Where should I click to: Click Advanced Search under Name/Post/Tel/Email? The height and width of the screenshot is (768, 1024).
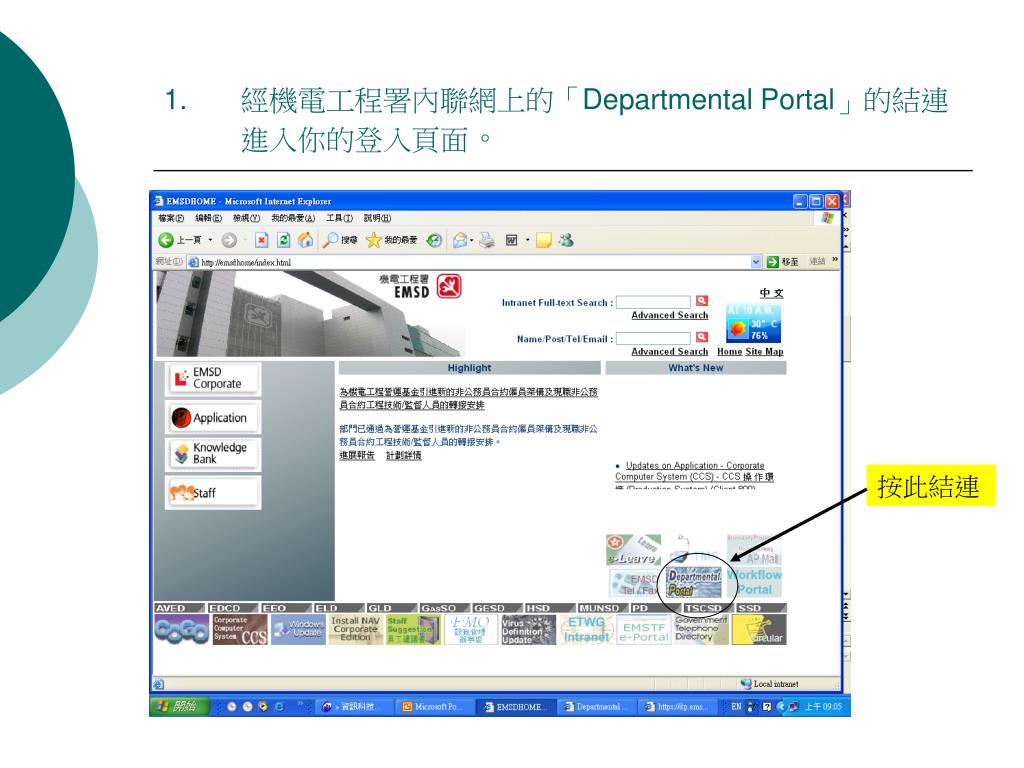pos(669,351)
